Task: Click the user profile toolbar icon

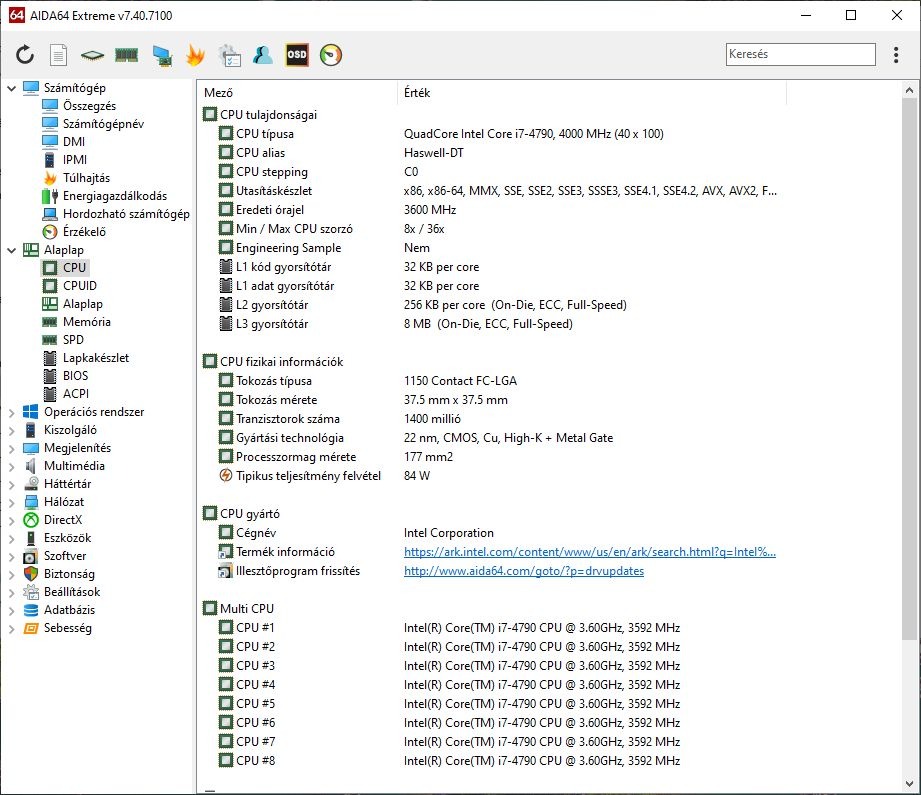Action: (263, 55)
